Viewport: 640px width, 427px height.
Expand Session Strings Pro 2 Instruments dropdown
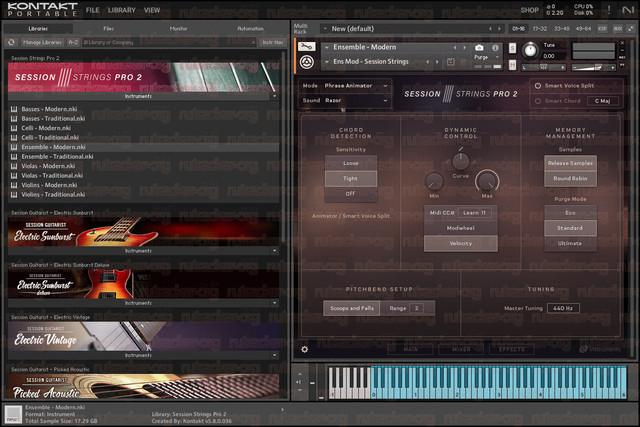[274, 96]
